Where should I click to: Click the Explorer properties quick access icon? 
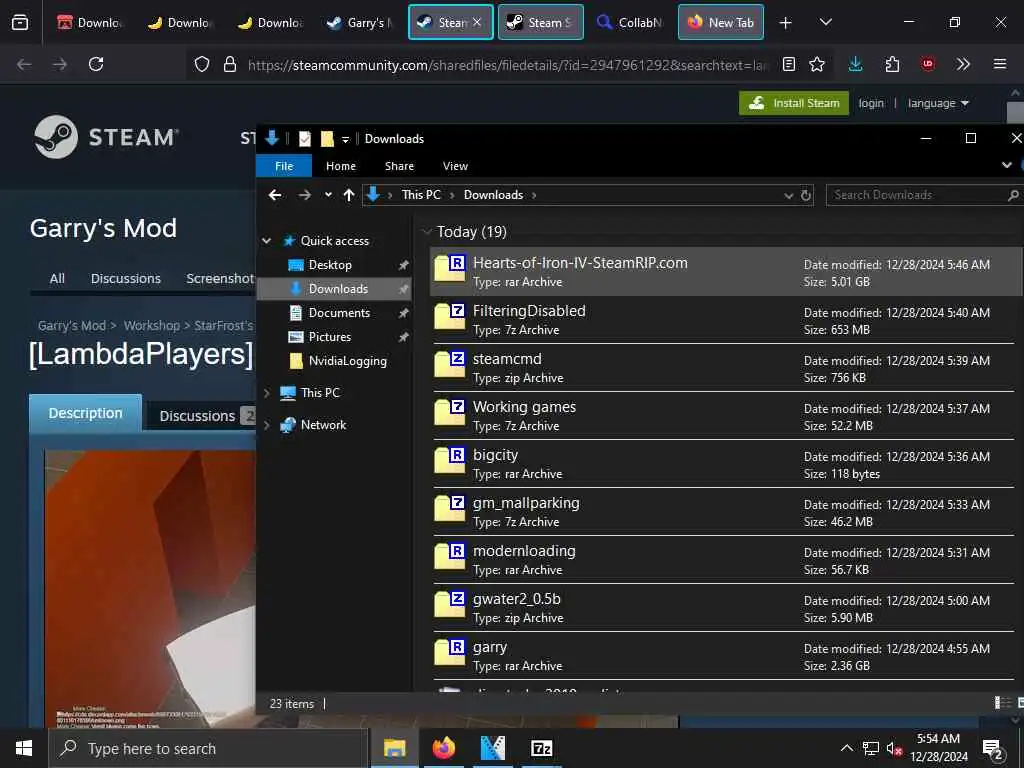(x=305, y=138)
